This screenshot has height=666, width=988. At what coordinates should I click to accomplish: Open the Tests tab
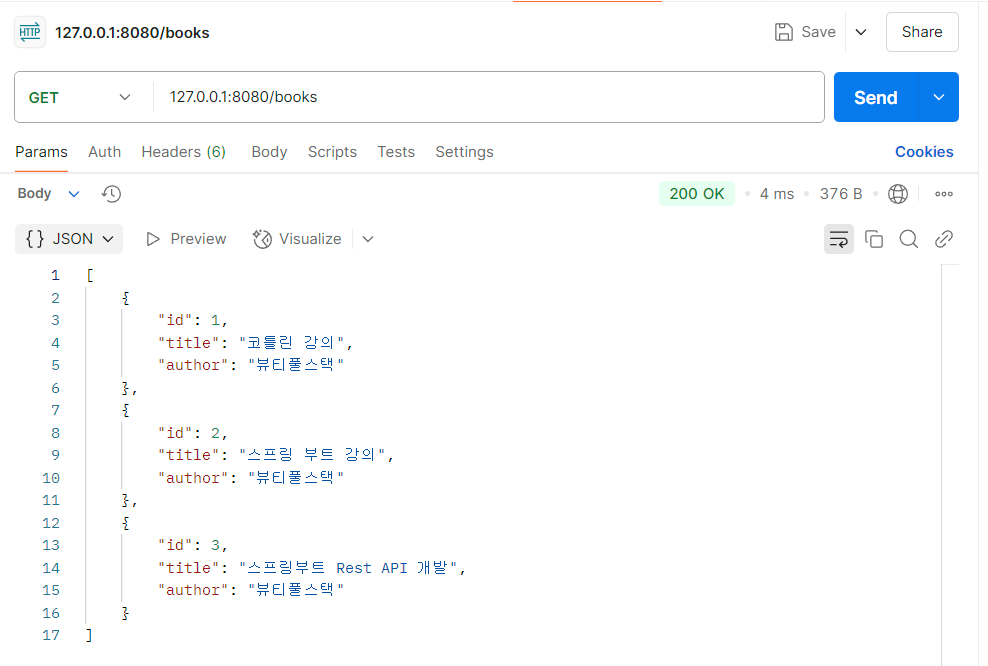click(x=395, y=152)
